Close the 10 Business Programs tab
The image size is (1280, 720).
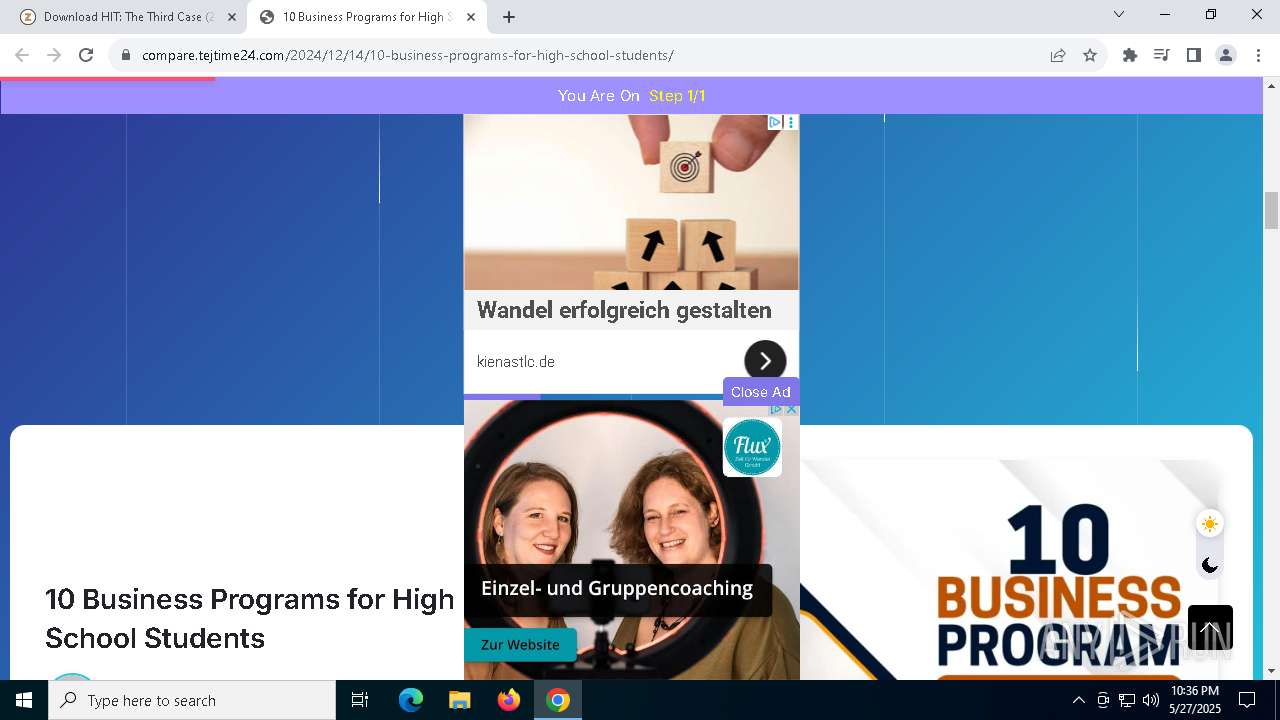click(x=471, y=17)
